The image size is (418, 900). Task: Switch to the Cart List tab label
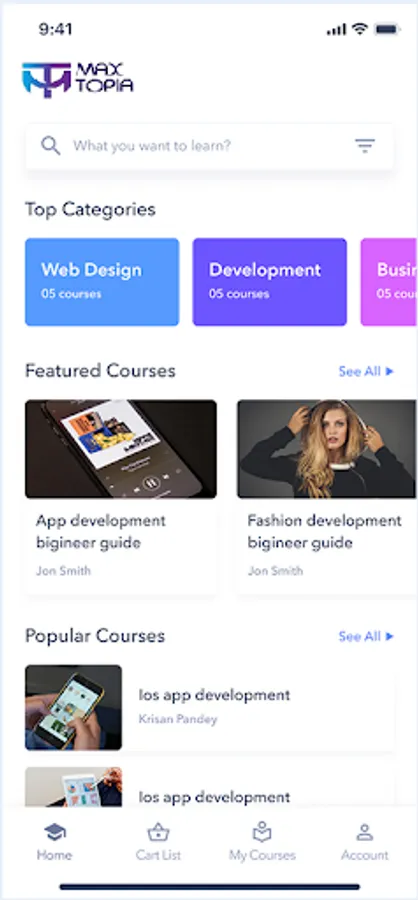158,855
